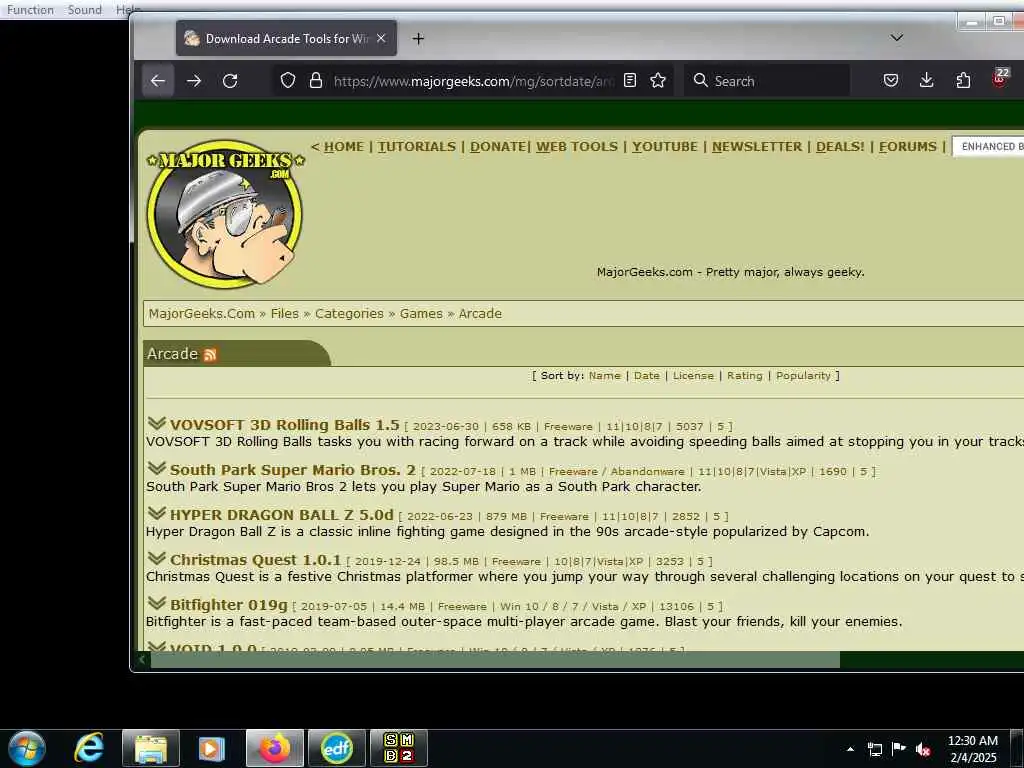Sort the Arcade list by Name
This screenshot has height=768, width=1024.
605,376
